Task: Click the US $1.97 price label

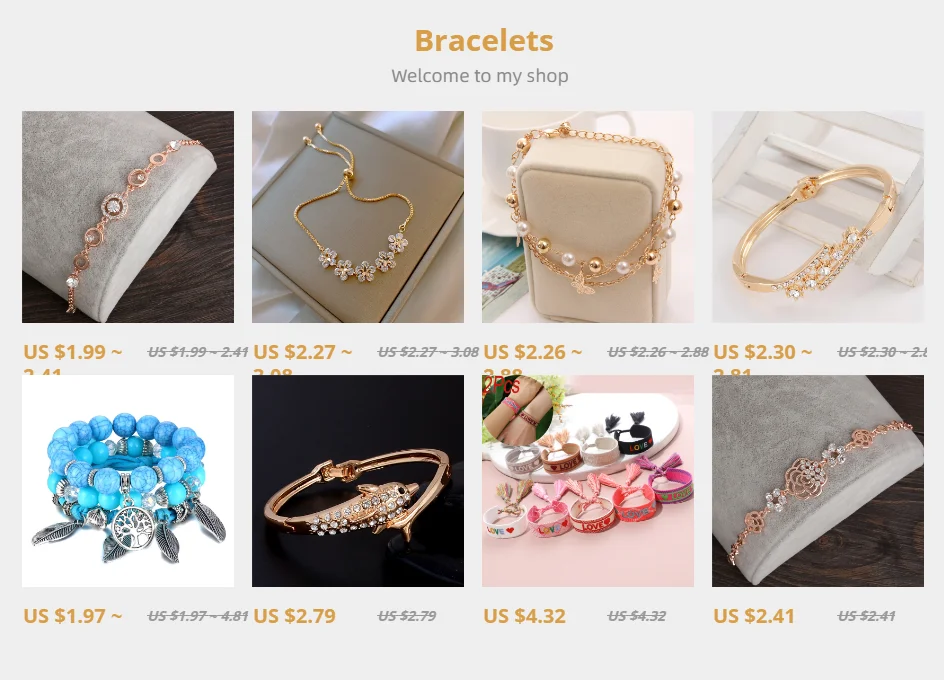Action: coord(73,616)
